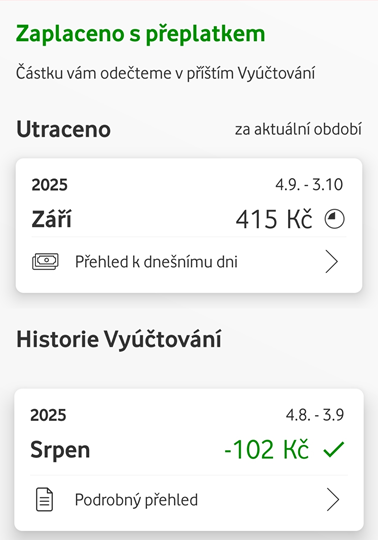The image size is (378, 540).
Task: Open the chevron arrow for Podrobný přehled
Action: [333, 499]
